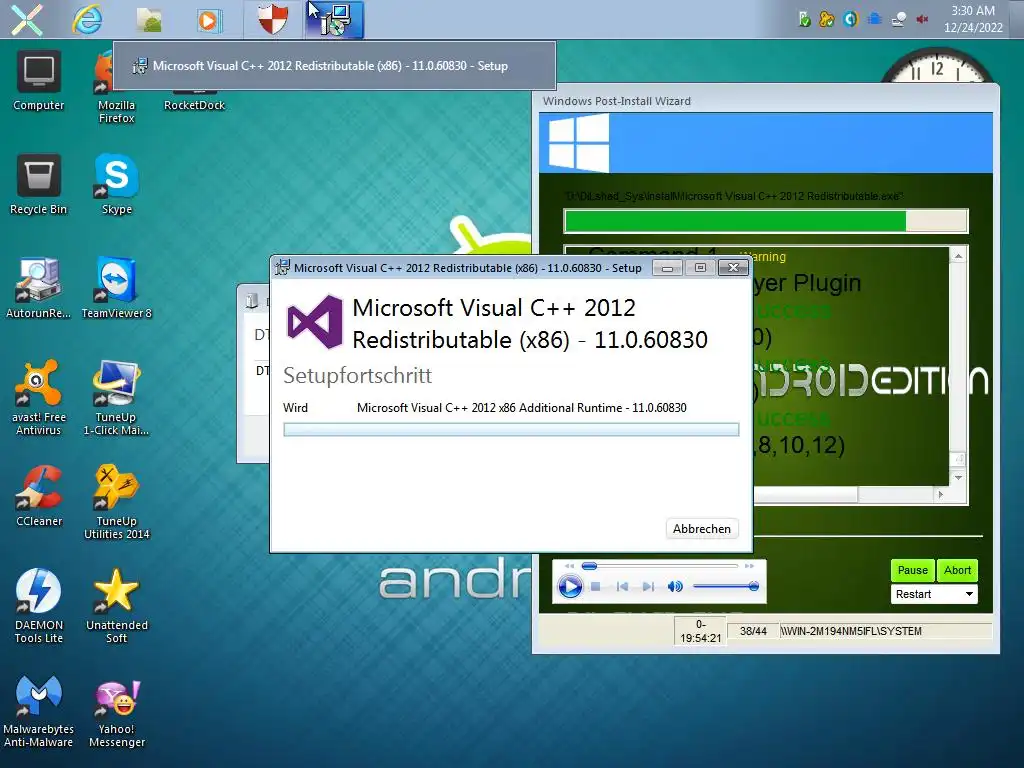Click Abbrechen to cancel the setup
1024x768 pixels.
coord(702,528)
